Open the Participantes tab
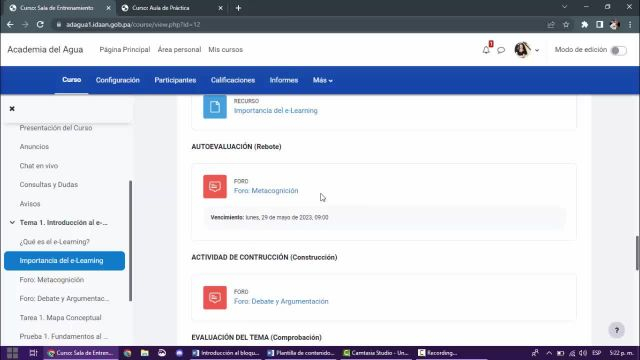Viewport: 640px width, 360px height. [175, 80]
